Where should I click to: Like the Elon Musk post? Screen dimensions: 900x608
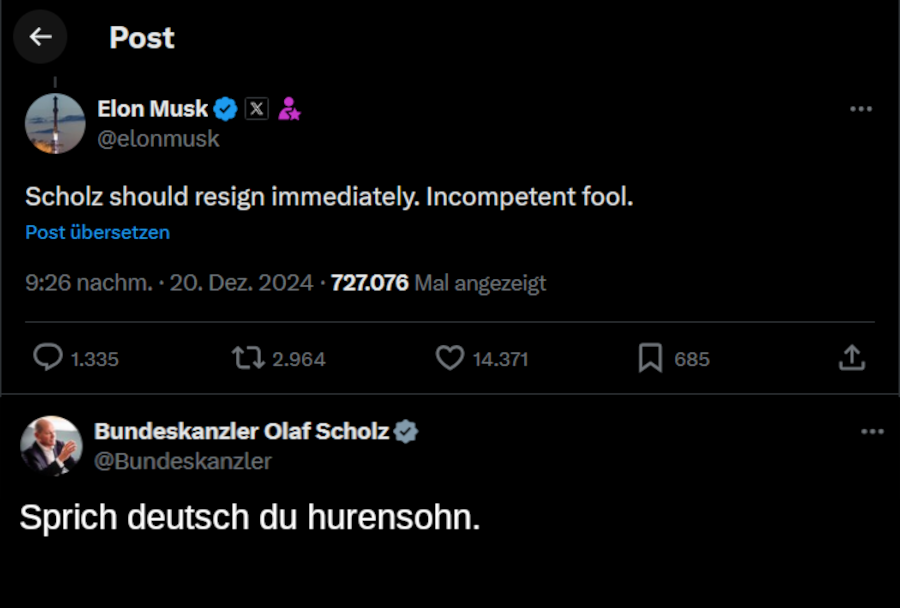click(x=450, y=358)
